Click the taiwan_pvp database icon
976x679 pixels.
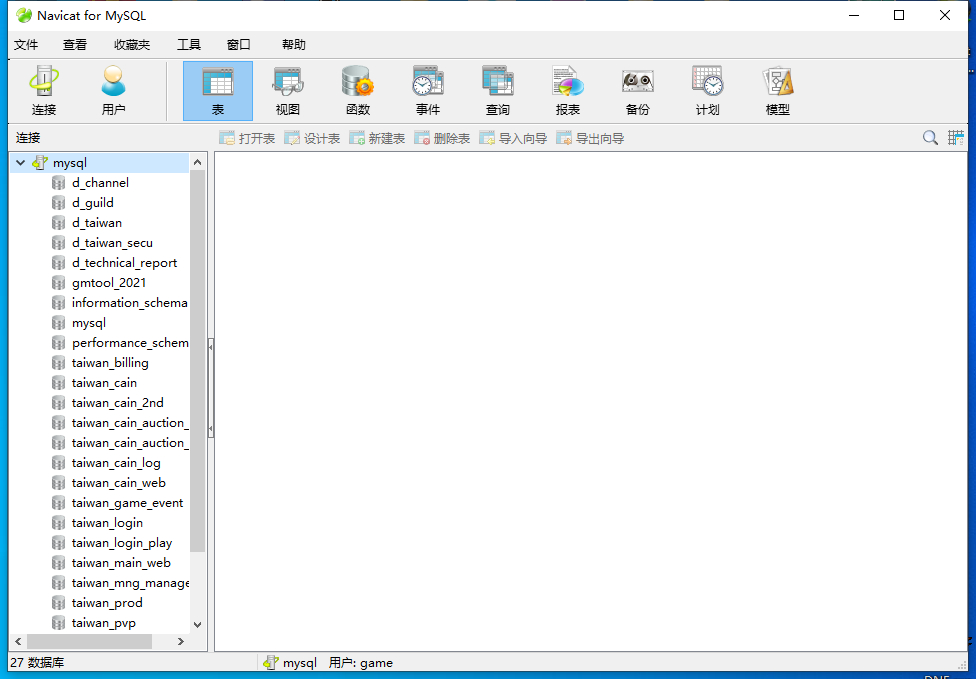[59, 623]
